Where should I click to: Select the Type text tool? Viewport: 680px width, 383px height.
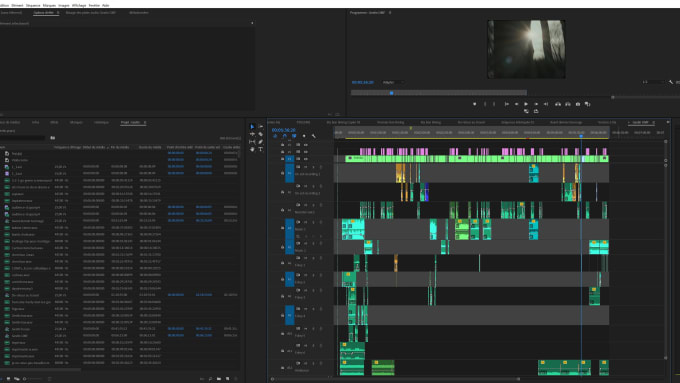coord(261,149)
